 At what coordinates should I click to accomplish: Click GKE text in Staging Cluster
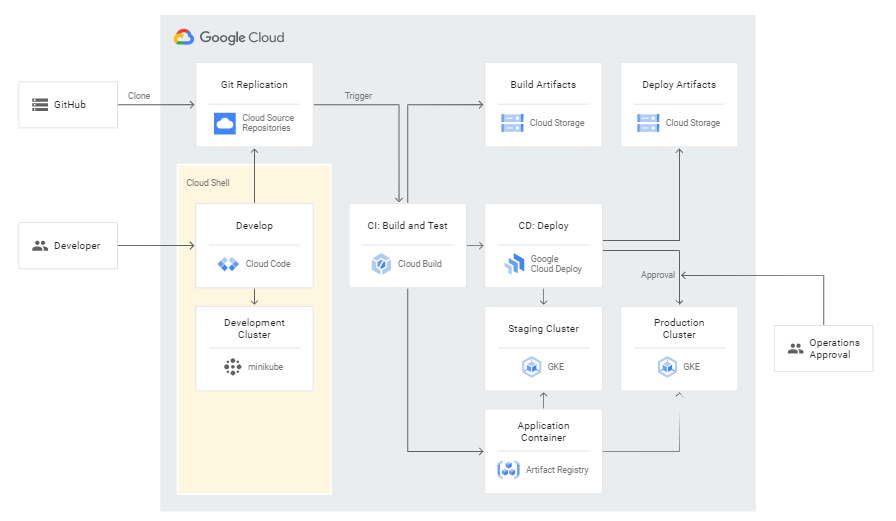point(556,367)
